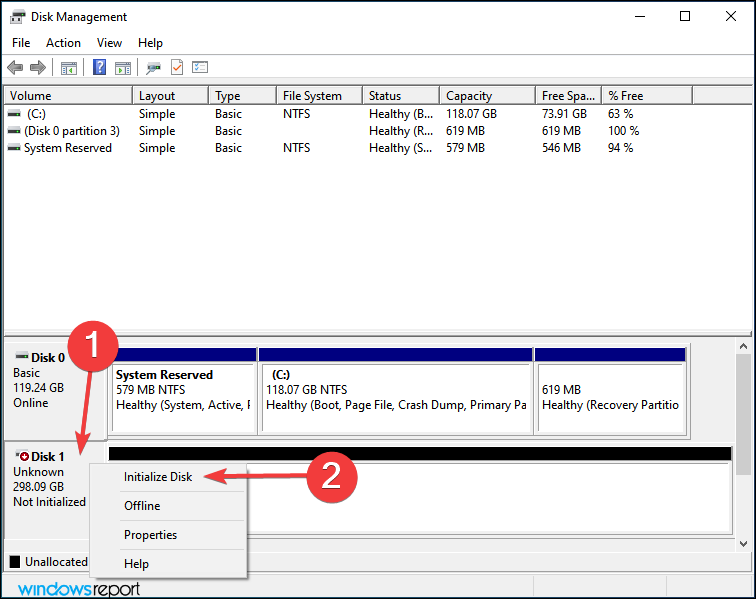The height and width of the screenshot is (599, 756).
Task: Choose Offline in the context menu
Action: click(x=142, y=506)
